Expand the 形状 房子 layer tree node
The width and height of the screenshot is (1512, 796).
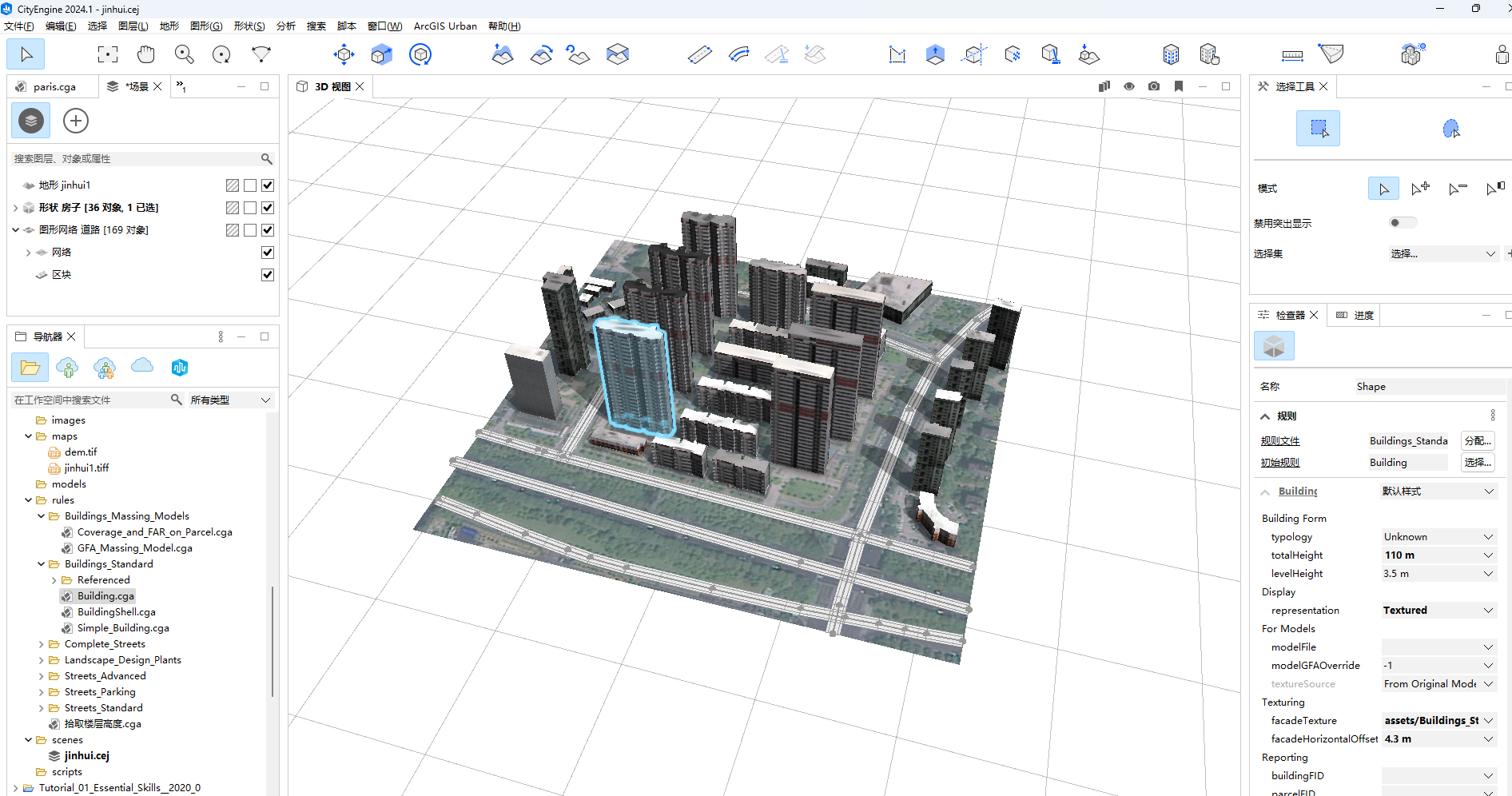[15, 208]
